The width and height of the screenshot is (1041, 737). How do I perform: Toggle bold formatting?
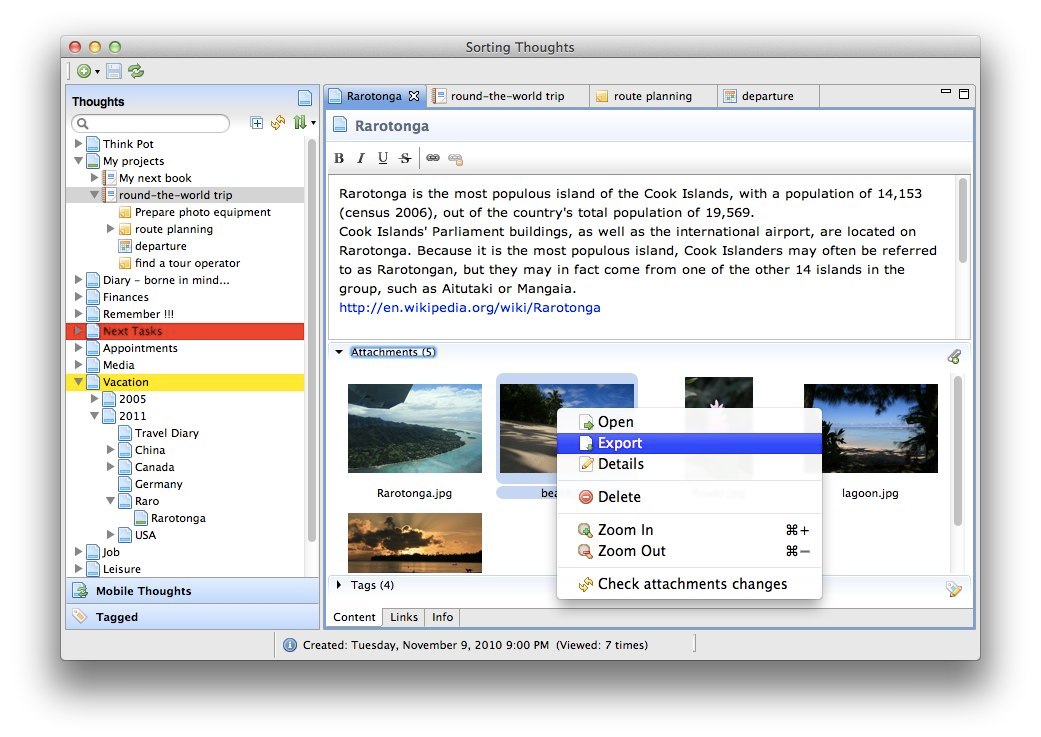pyautogui.click(x=339, y=158)
